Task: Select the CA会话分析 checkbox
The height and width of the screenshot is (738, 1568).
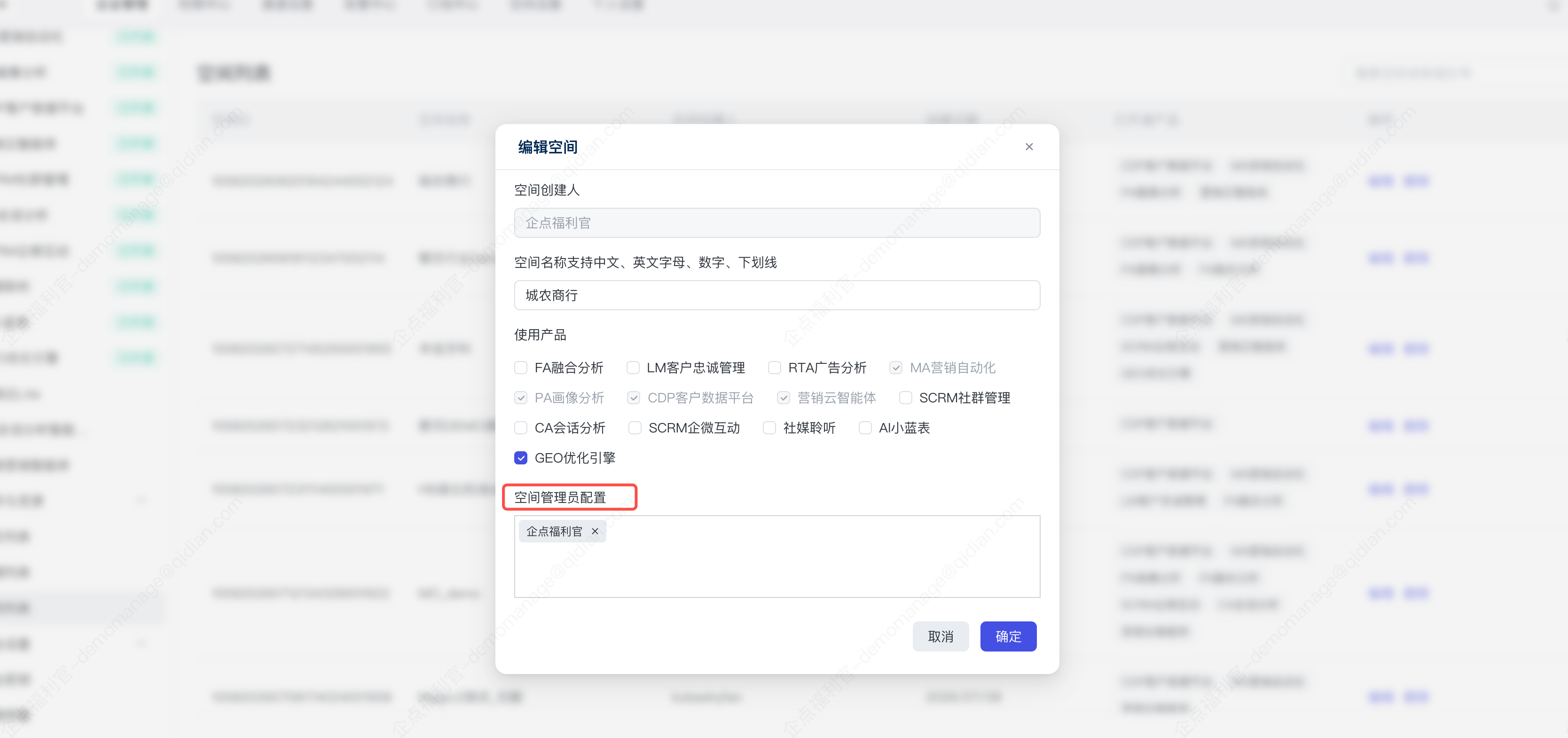Action: point(520,427)
